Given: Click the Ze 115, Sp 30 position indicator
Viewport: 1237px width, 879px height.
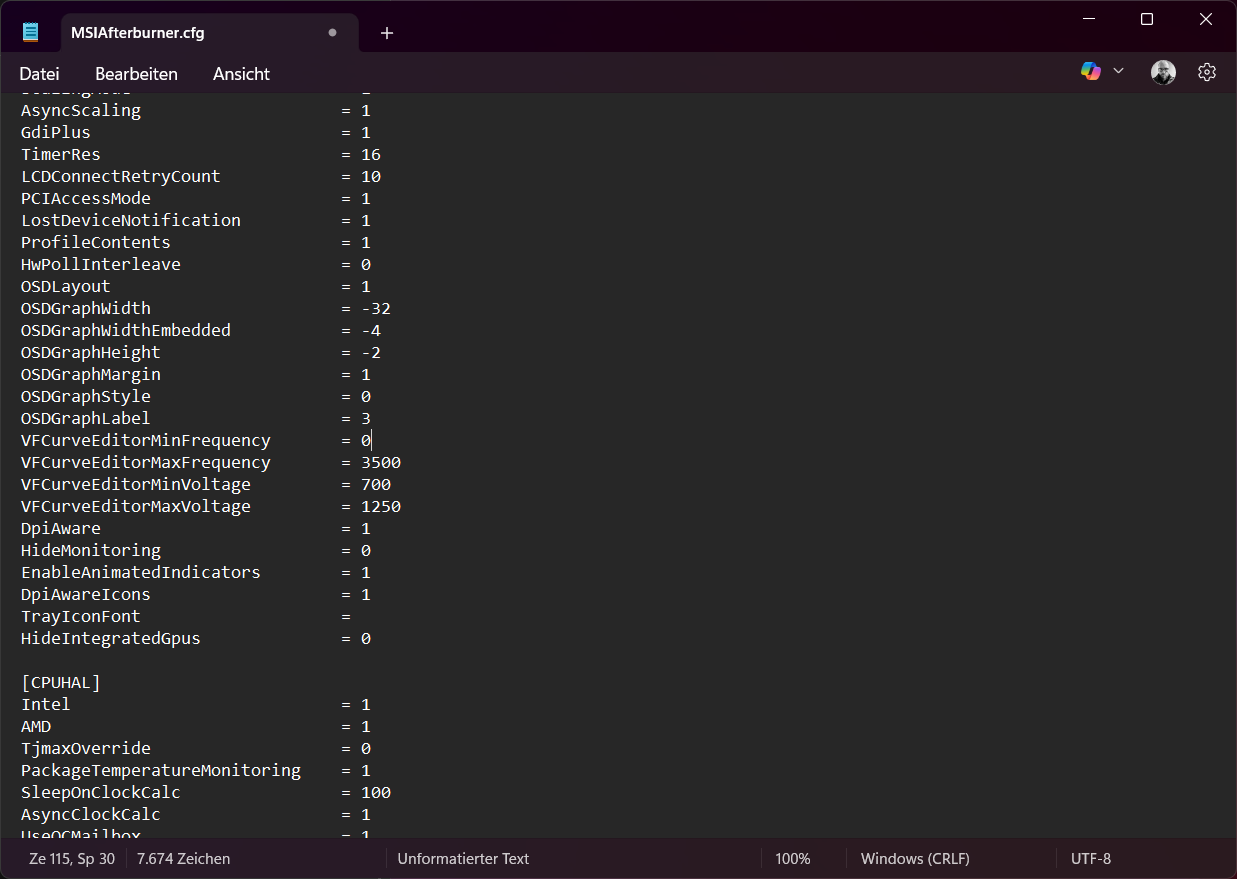Looking at the screenshot, I should tap(72, 859).
